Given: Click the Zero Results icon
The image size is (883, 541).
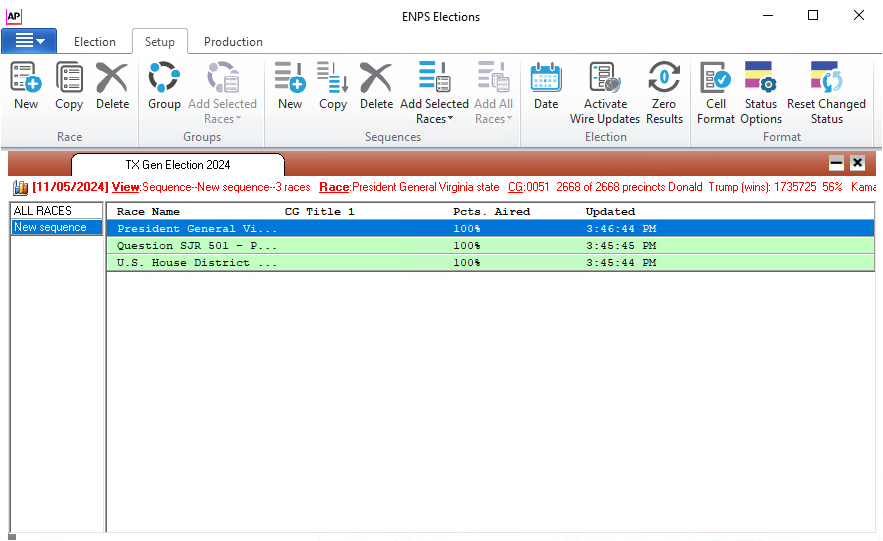Looking at the screenshot, I should [x=664, y=77].
